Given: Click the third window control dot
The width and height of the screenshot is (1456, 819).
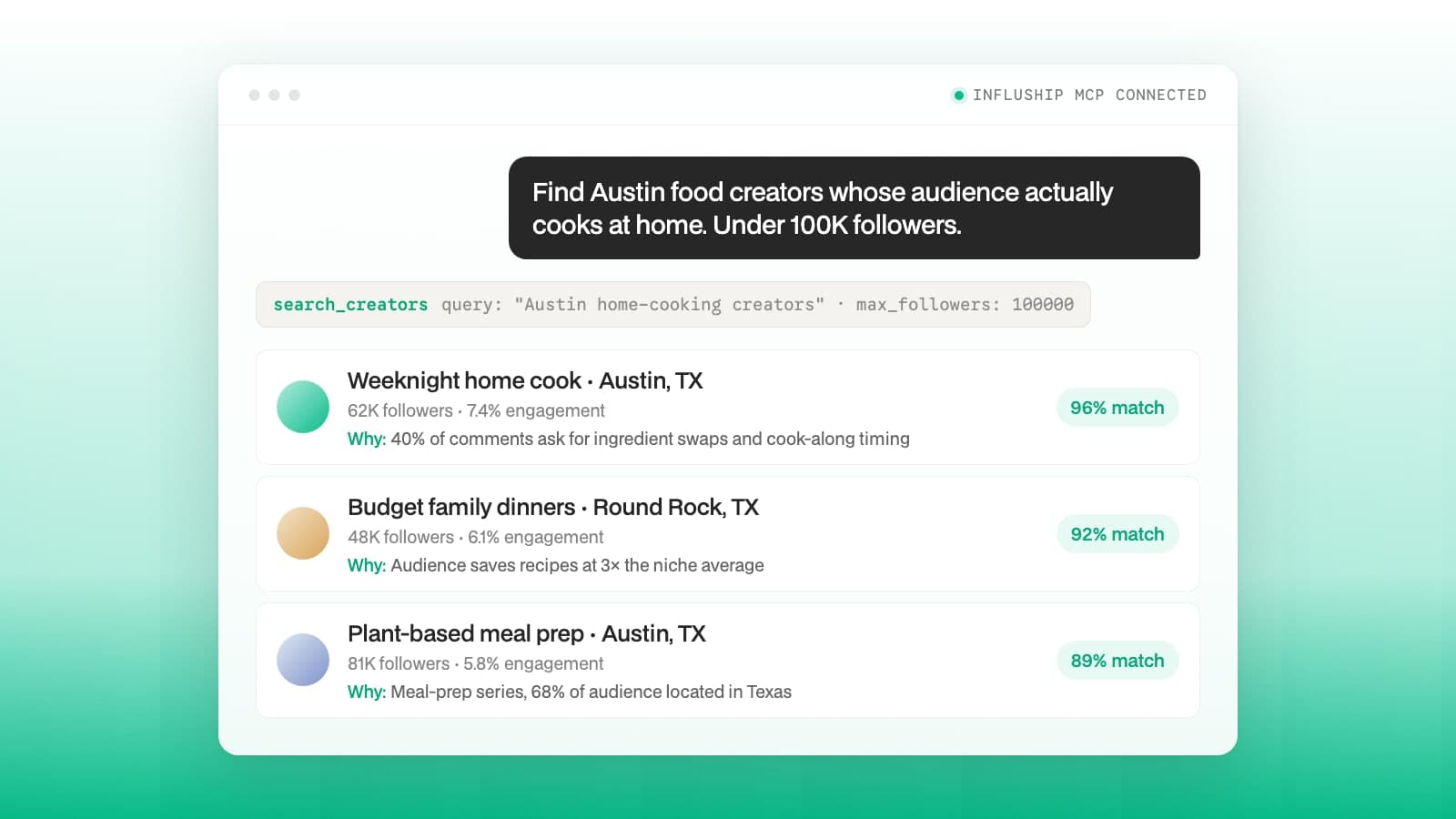Looking at the screenshot, I should click(294, 95).
